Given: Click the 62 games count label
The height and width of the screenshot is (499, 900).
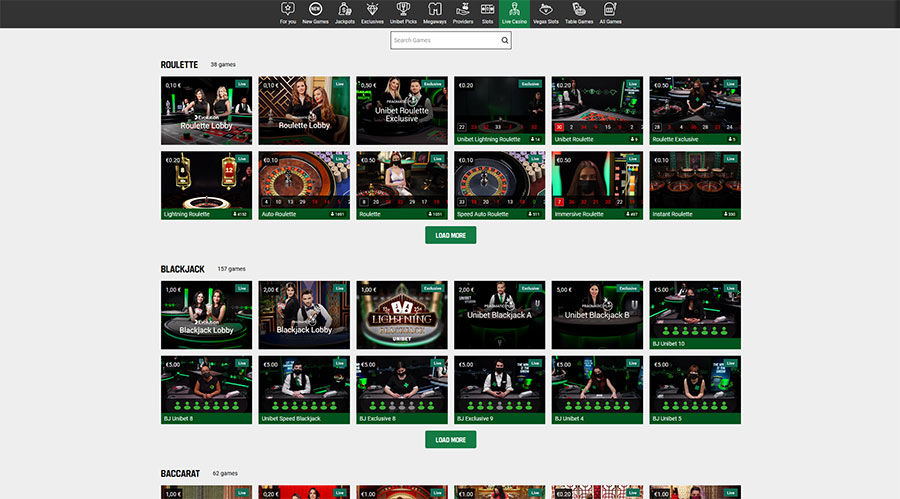Looking at the screenshot, I should pyautogui.click(x=225, y=473).
